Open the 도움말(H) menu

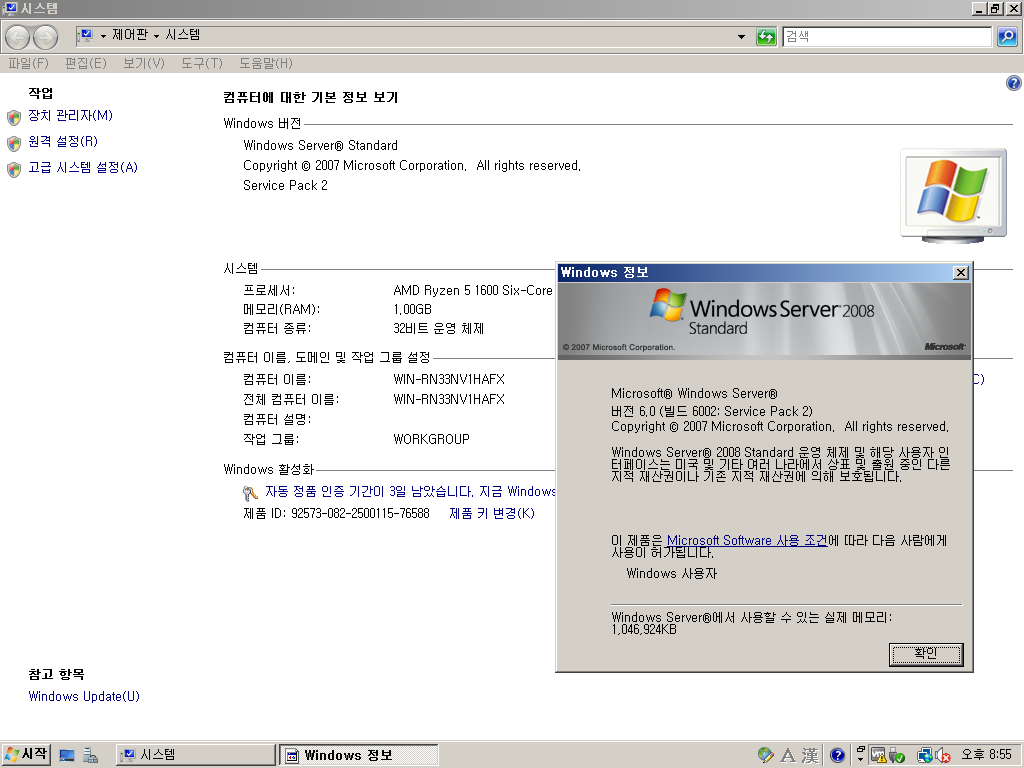266,63
